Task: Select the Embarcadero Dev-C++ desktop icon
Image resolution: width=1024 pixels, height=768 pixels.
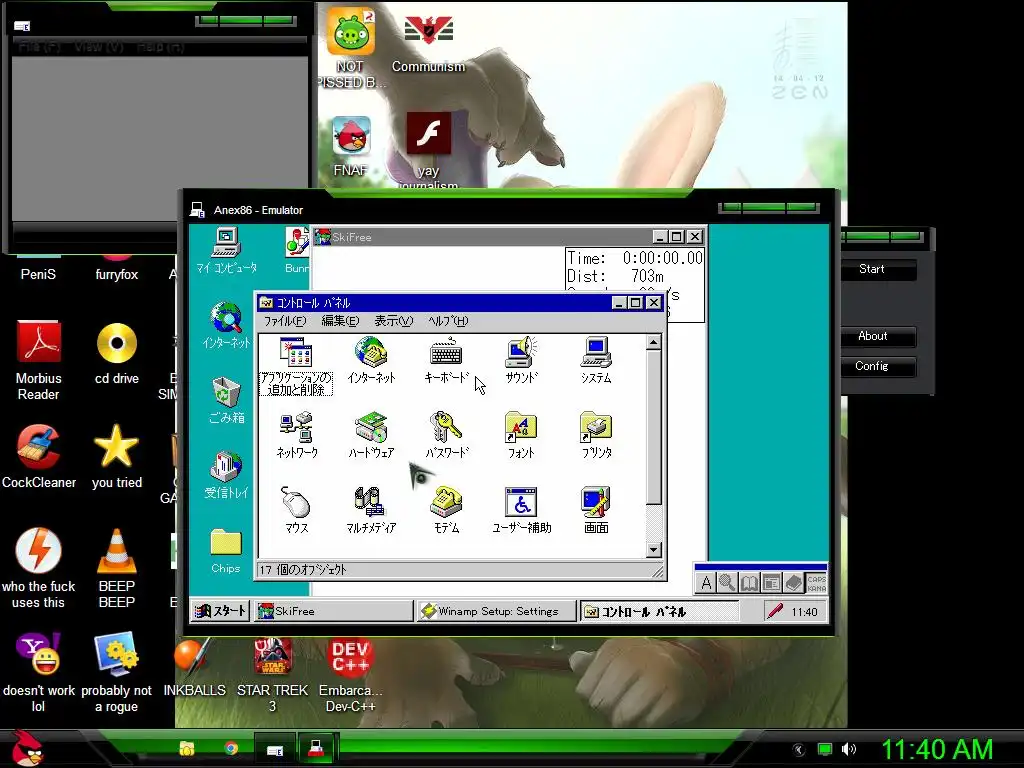Action: (351, 675)
